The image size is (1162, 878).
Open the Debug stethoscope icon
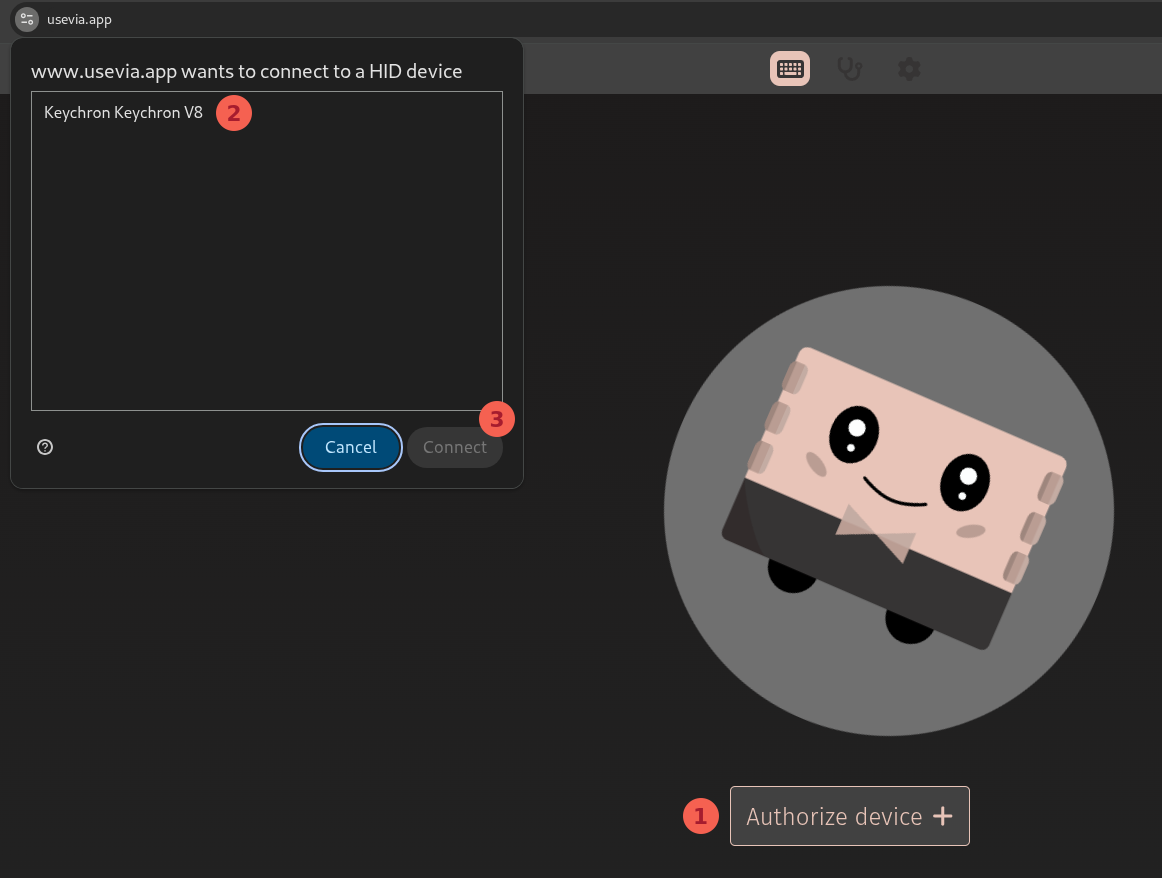[849, 68]
